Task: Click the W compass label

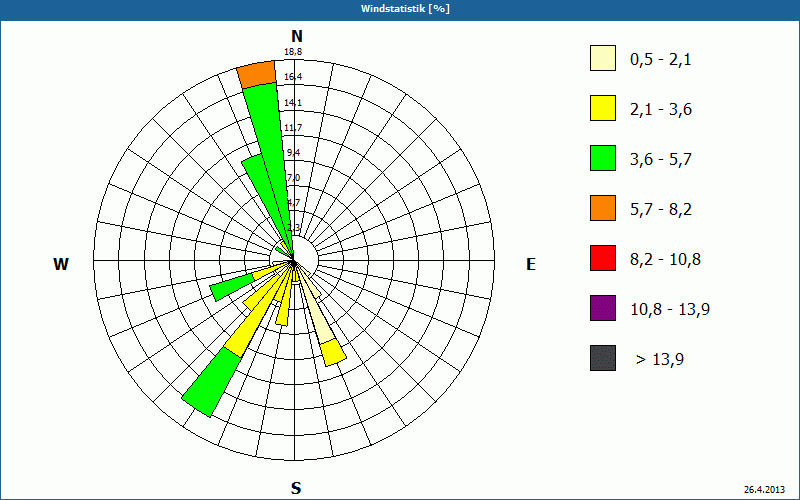Action: click(61, 264)
